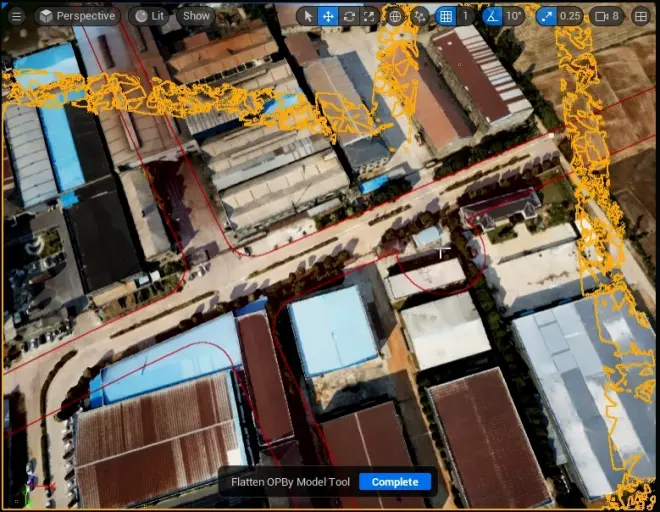660x512 pixels.
Task: Open scale snap value 0.25 dropdown
Action: coord(570,16)
